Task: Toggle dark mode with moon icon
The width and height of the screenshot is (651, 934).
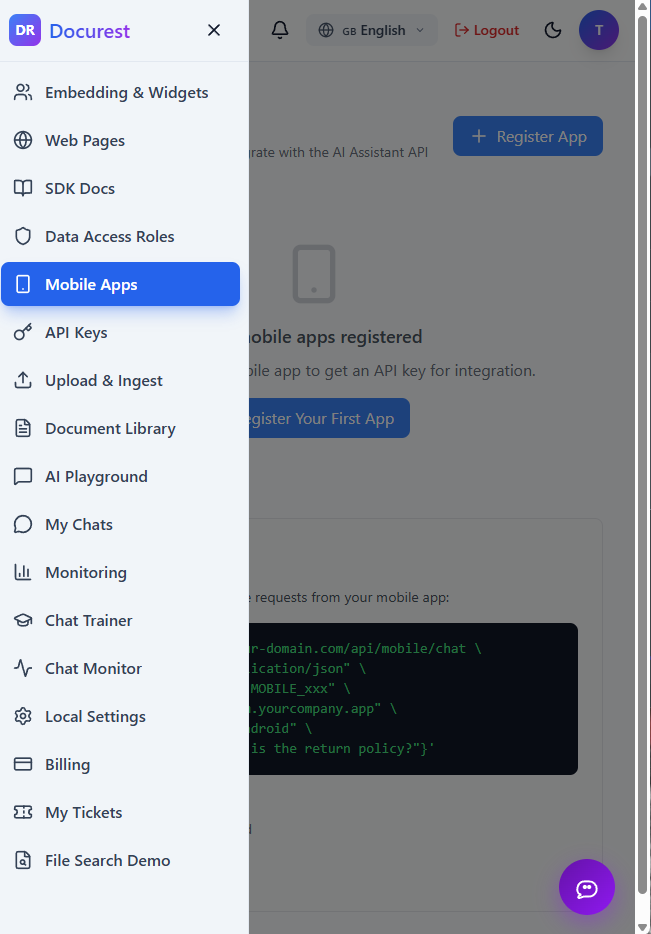Action: [553, 30]
